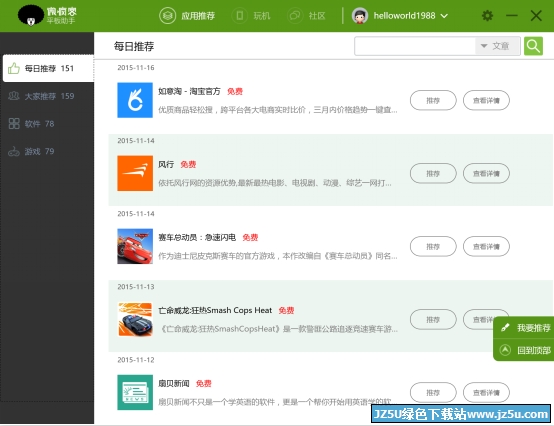The height and width of the screenshot is (426, 554).
Task: Click the afro logo icon
Action: coord(30,15)
